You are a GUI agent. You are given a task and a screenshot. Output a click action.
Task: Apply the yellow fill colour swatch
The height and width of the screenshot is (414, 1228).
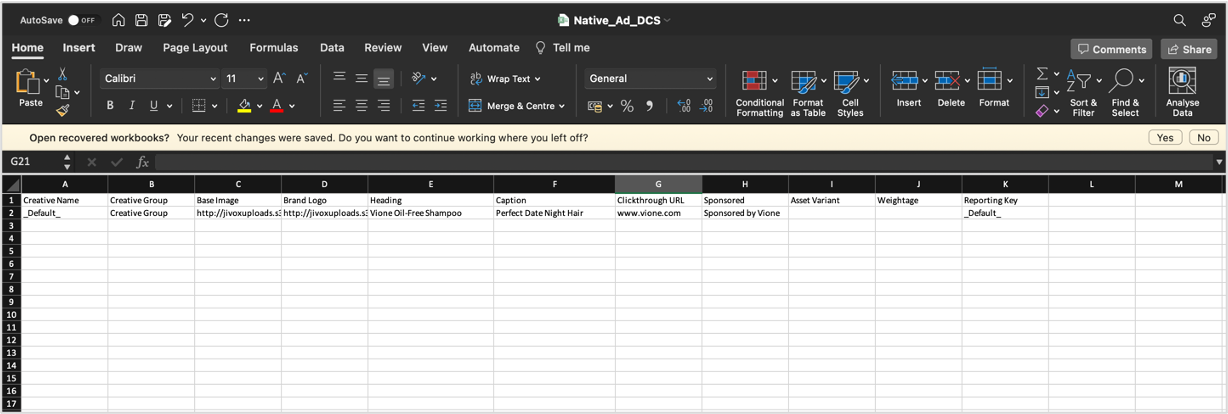pos(244,106)
